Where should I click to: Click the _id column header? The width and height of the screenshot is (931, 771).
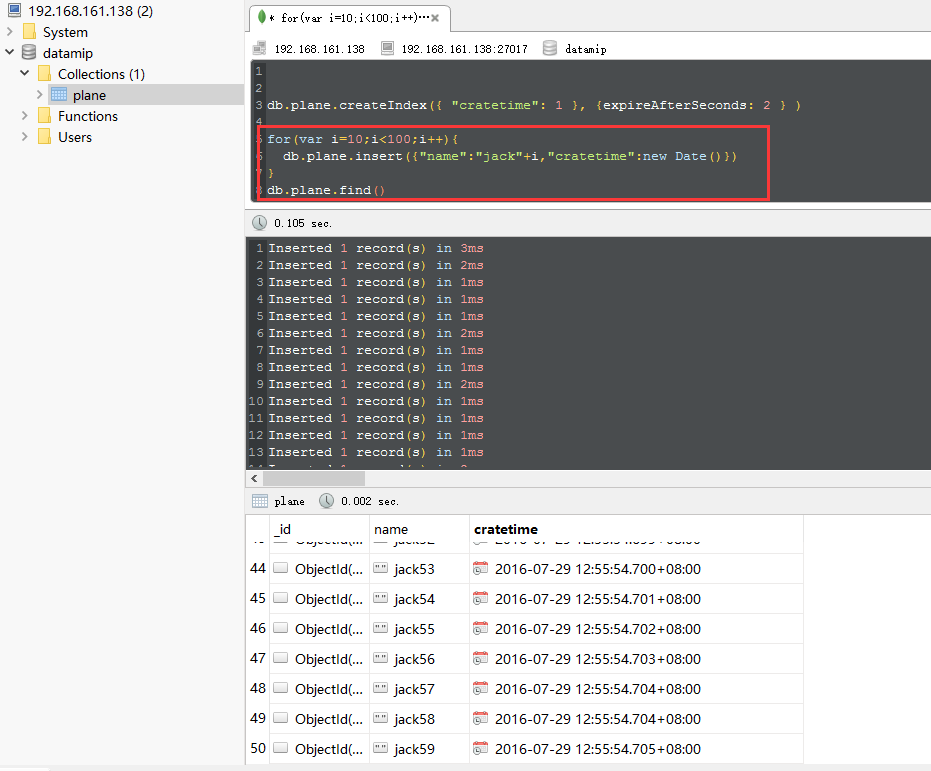click(x=319, y=529)
